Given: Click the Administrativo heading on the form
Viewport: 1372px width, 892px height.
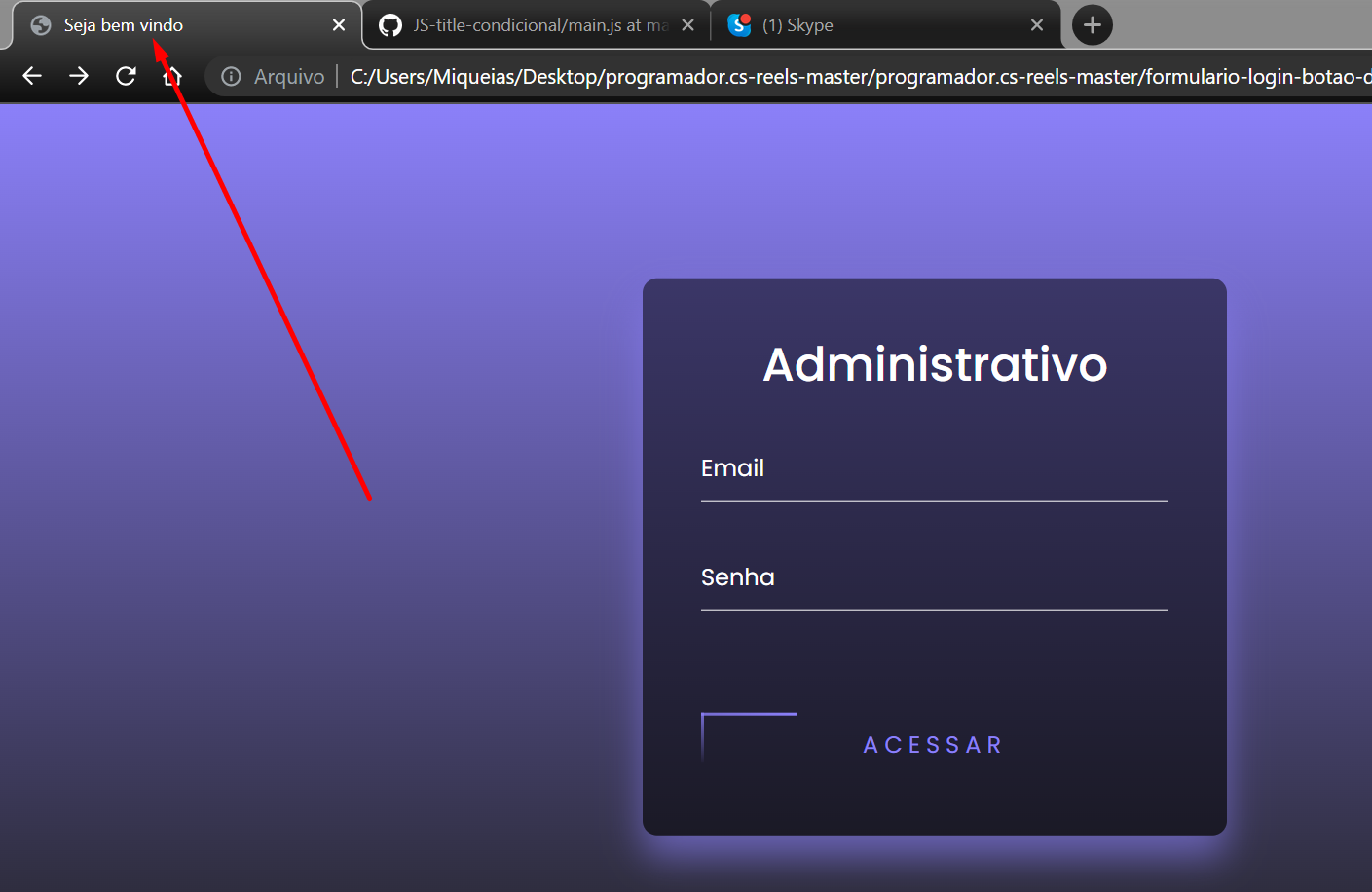Looking at the screenshot, I should (x=934, y=365).
